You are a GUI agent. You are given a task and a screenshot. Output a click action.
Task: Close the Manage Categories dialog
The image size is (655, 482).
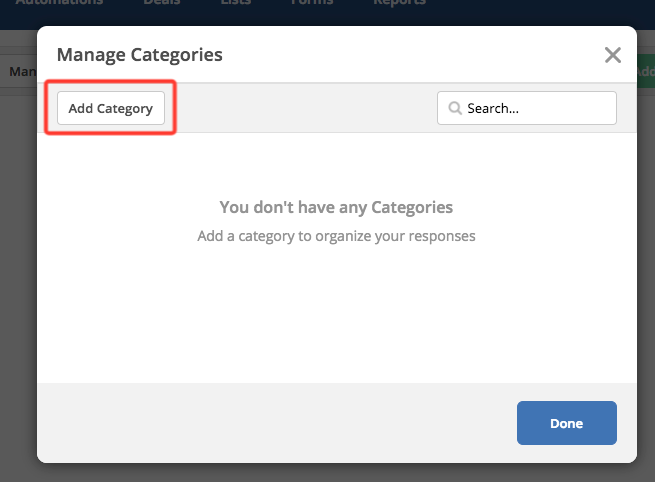pos(613,55)
